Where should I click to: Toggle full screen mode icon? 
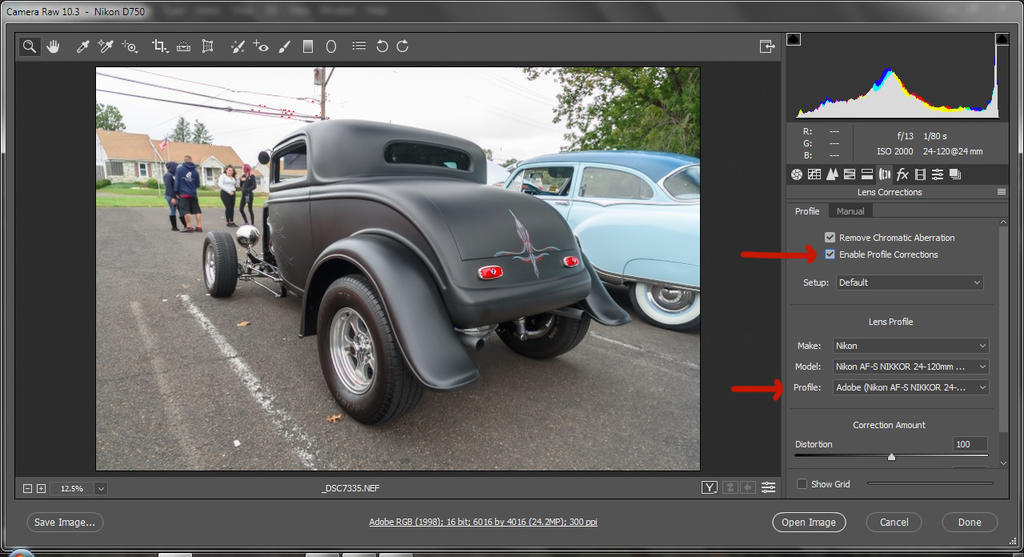(x=767, y=46)
